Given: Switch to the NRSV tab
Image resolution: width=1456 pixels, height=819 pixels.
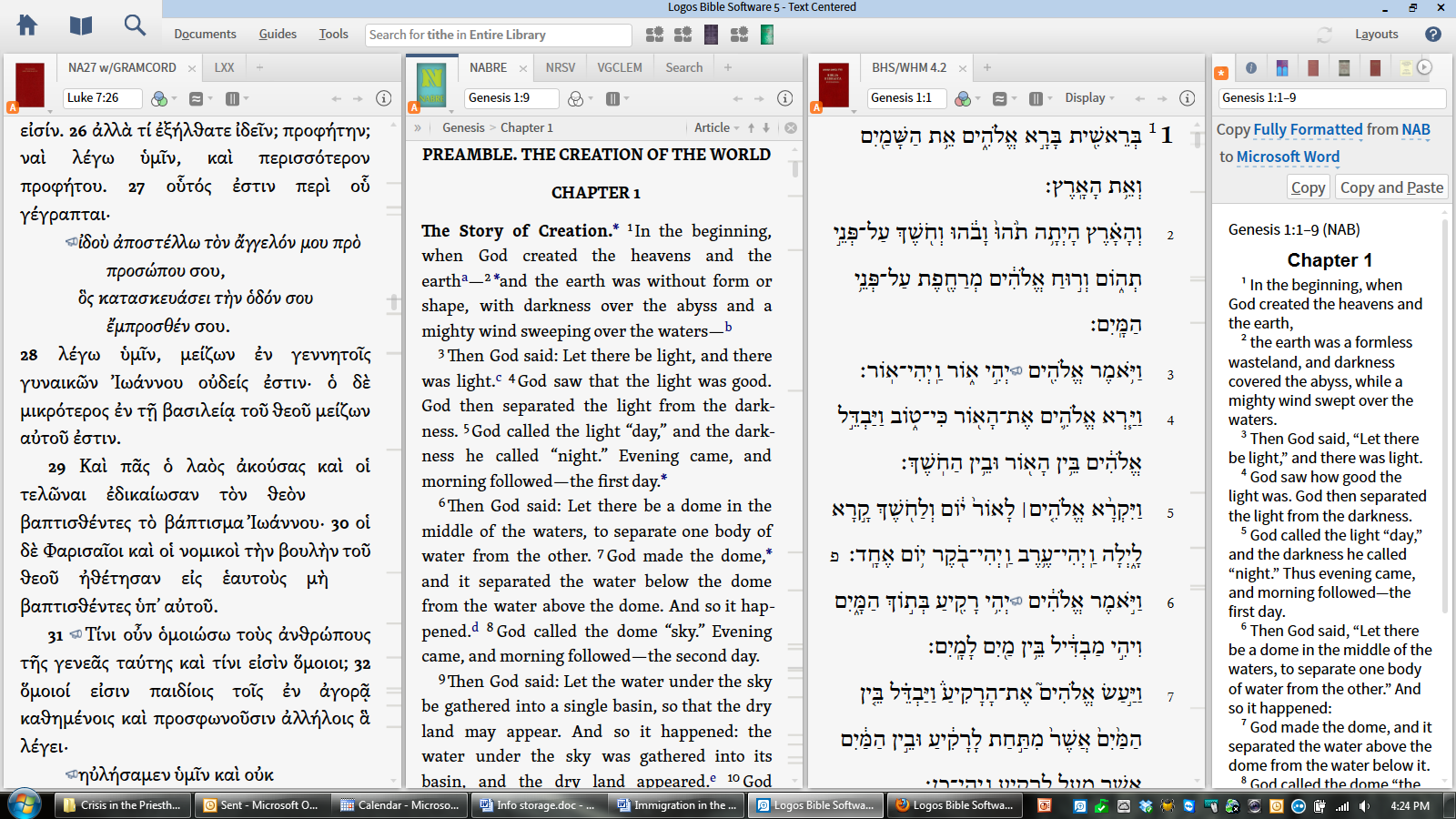Looking at the screenshot, I should click(x=561, y=67).
